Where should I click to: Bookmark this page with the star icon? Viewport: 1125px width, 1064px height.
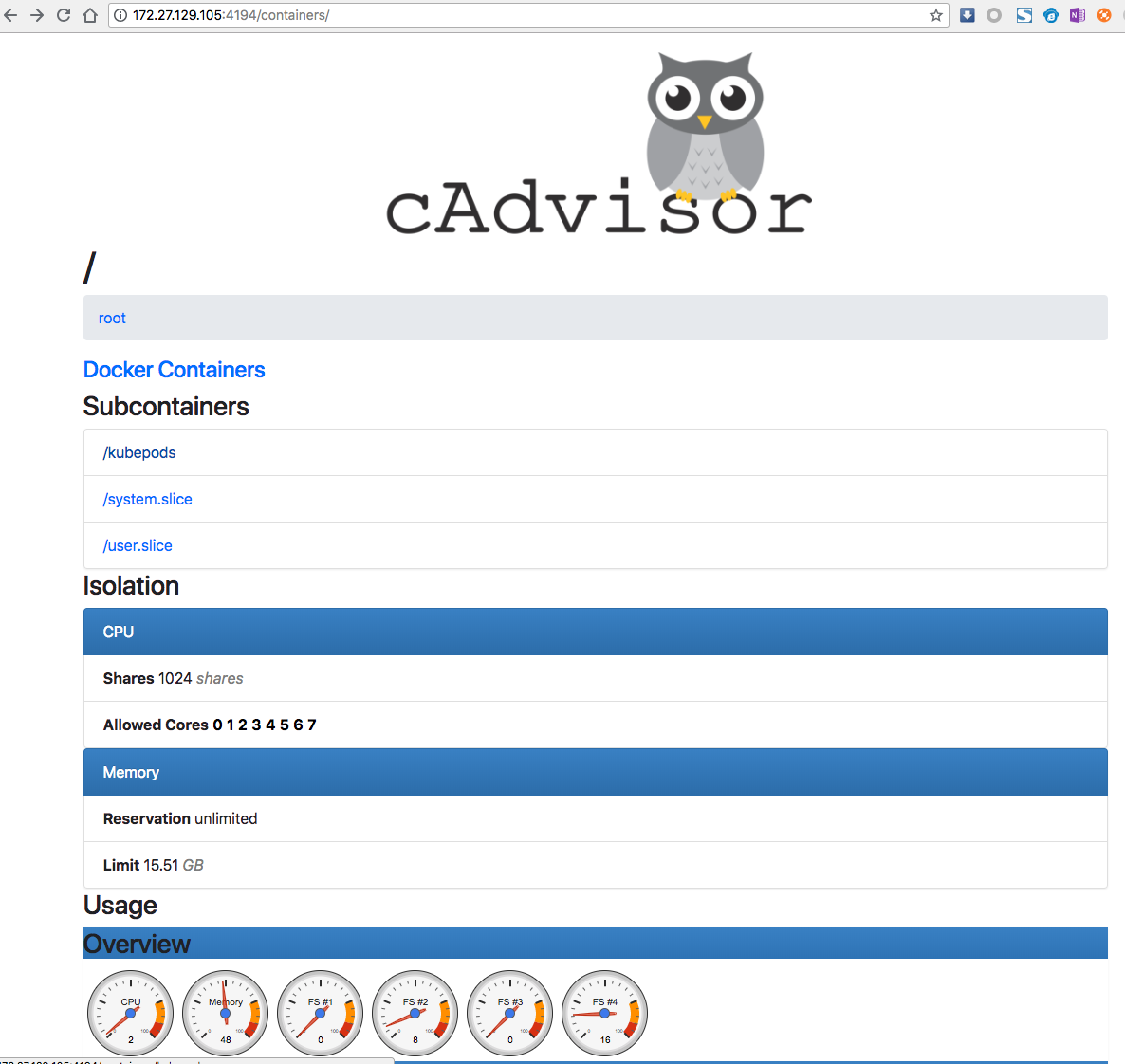tap(935, 15)
